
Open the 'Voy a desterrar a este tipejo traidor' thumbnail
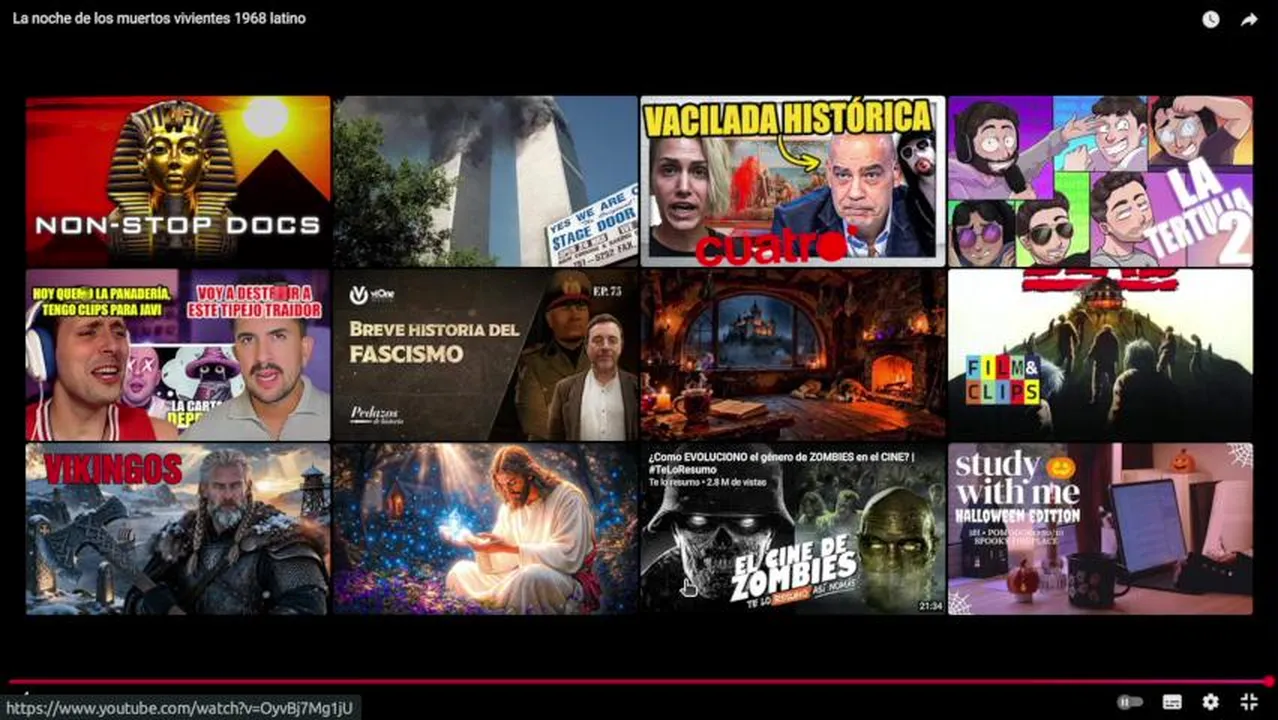click(x=178, y=355)
